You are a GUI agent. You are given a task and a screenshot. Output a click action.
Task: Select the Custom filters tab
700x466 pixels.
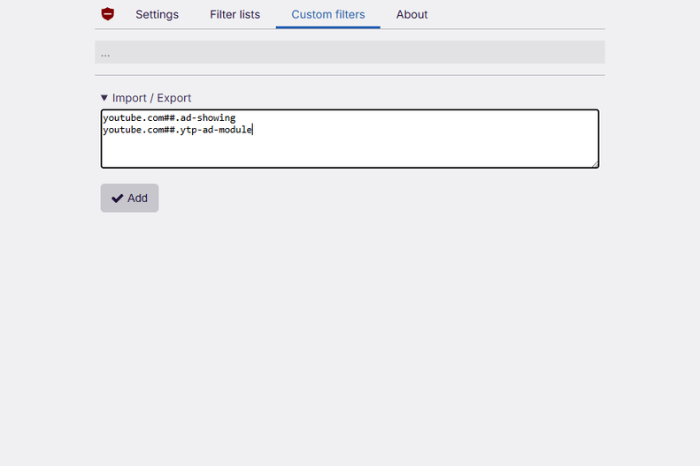328,14
